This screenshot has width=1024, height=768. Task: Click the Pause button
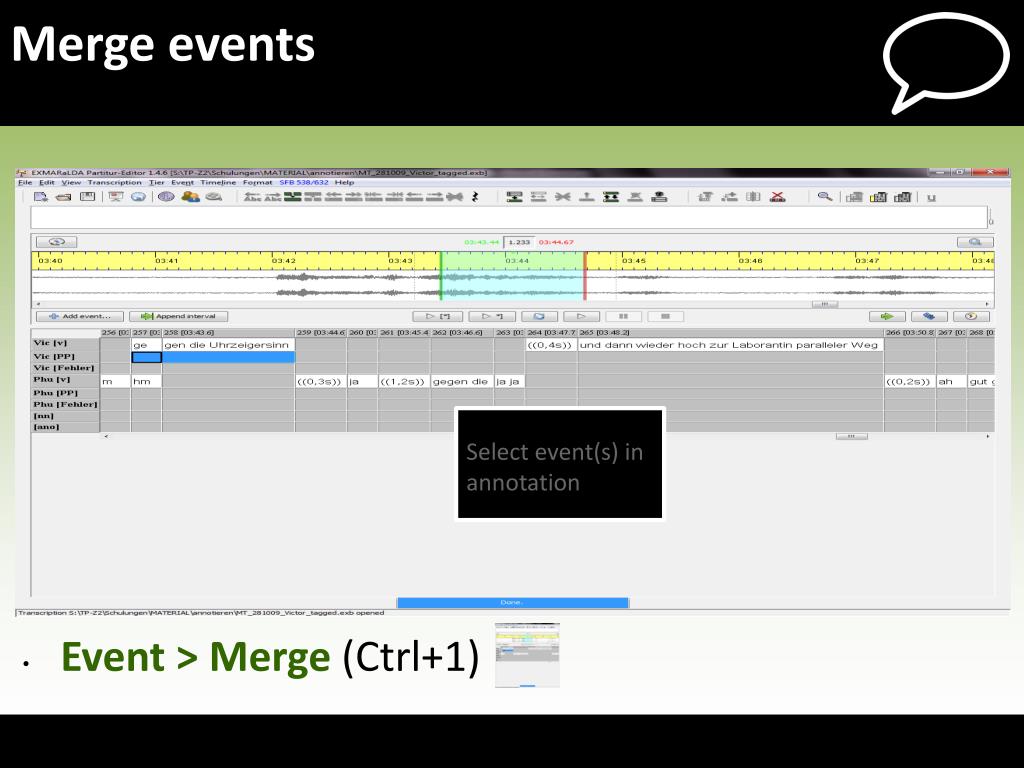pyautogui.click(x=623, y=316)
